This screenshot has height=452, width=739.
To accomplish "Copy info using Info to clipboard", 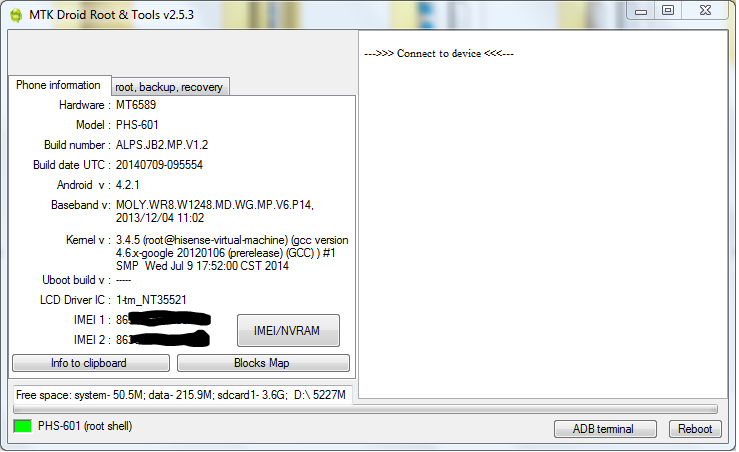I will coord(90,363).
